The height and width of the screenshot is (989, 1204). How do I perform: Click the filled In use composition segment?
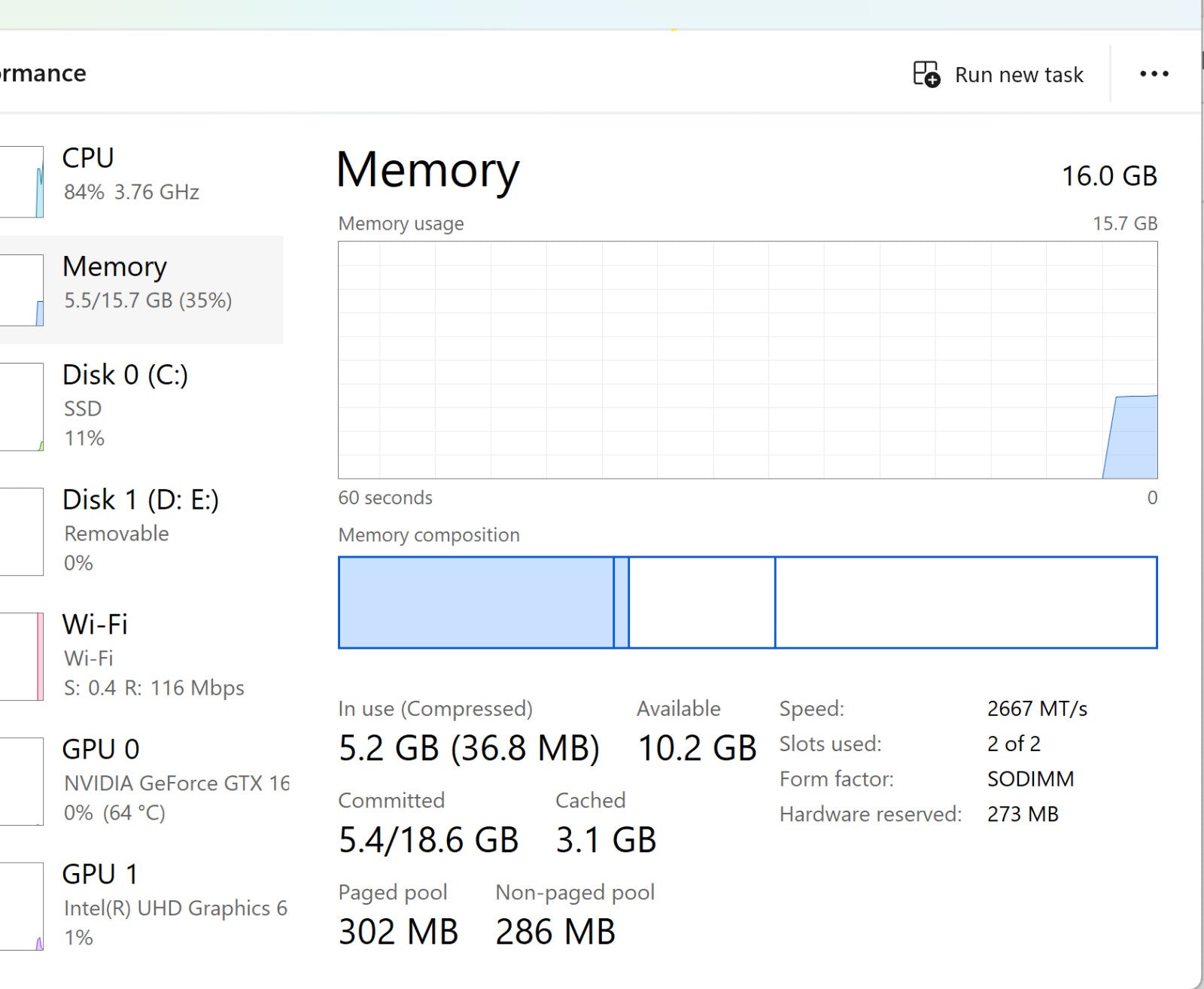[x=476, y=602]
